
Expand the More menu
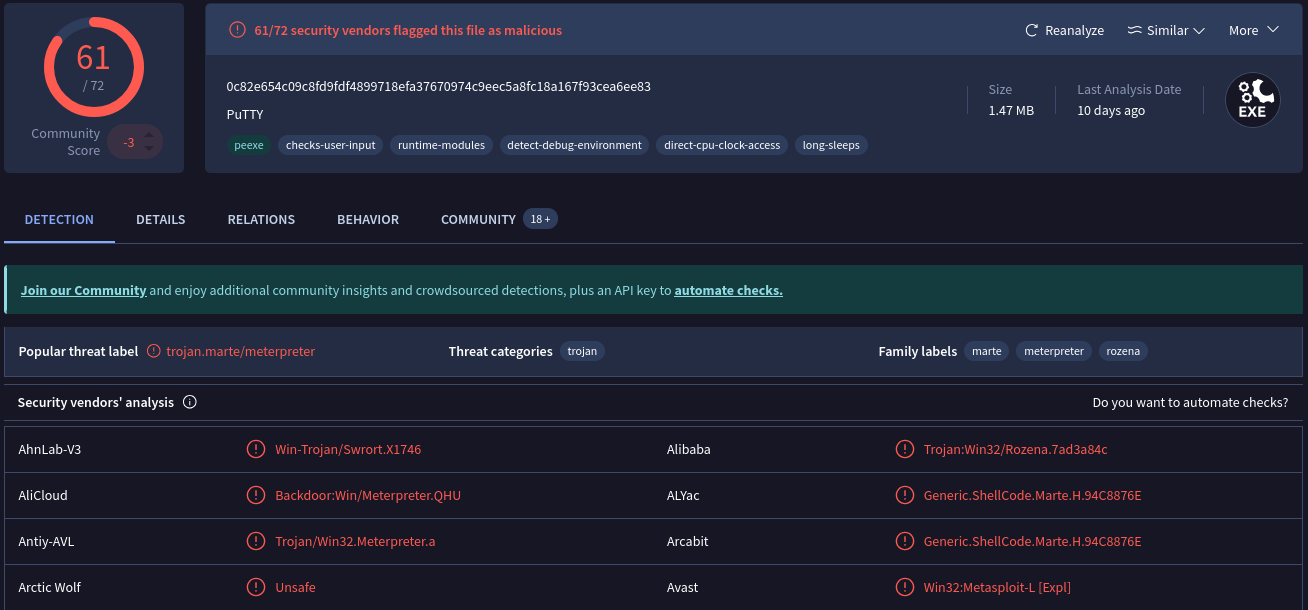[x=1252, y=30]
